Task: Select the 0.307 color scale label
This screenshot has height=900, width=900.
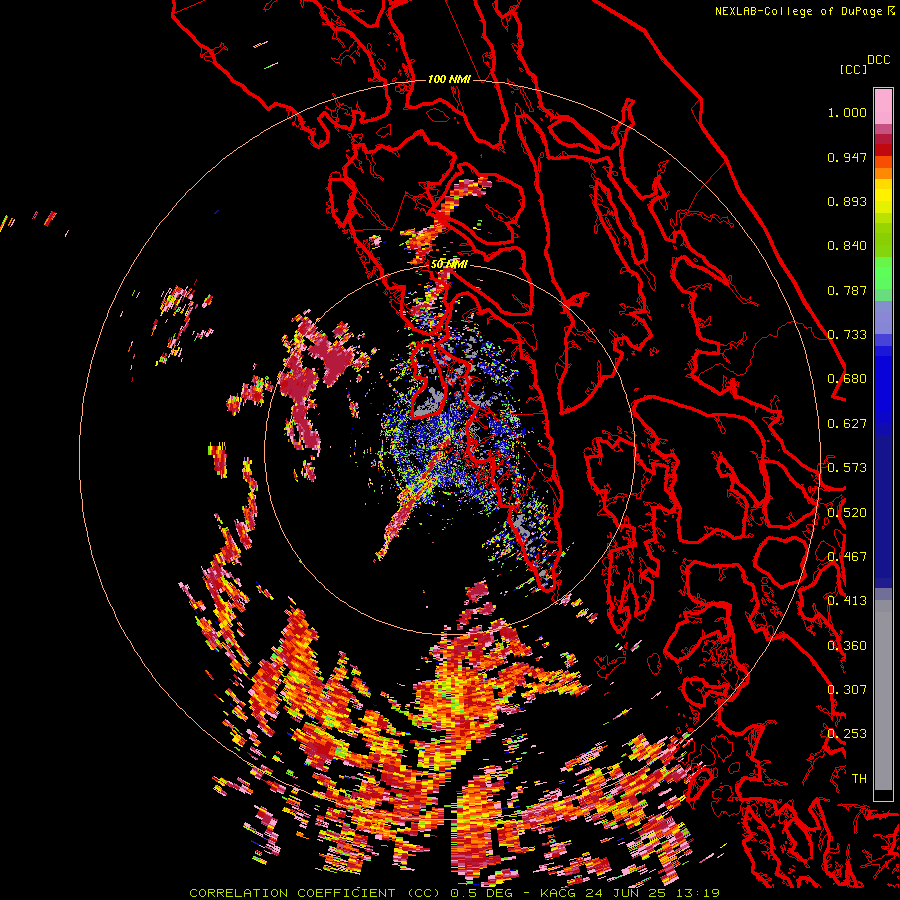Action: (847, 690)
